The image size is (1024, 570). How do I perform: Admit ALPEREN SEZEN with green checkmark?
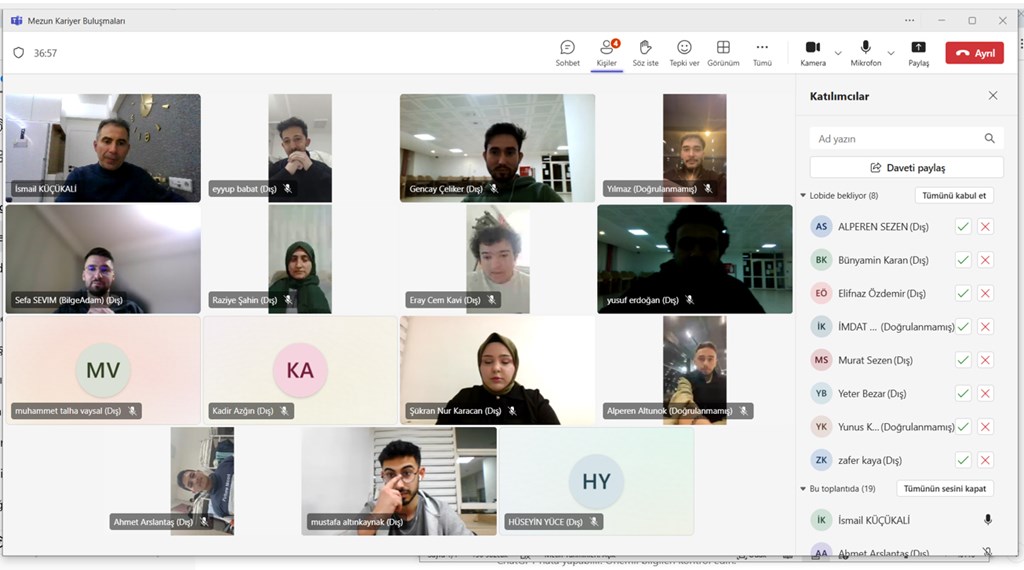[963, 227]
